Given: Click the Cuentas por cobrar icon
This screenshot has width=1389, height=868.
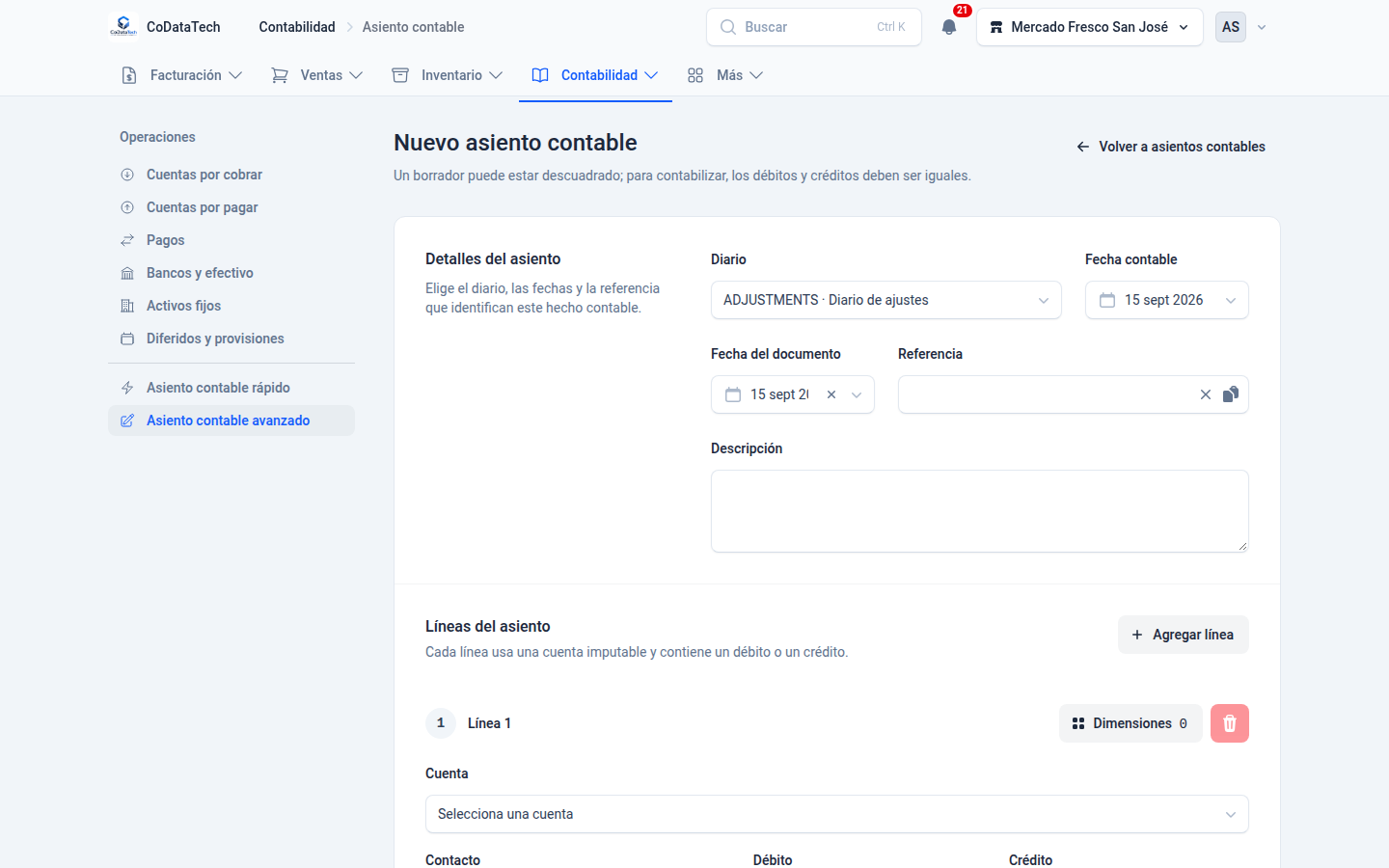Looking at the screenshot, I should (127, 175).
